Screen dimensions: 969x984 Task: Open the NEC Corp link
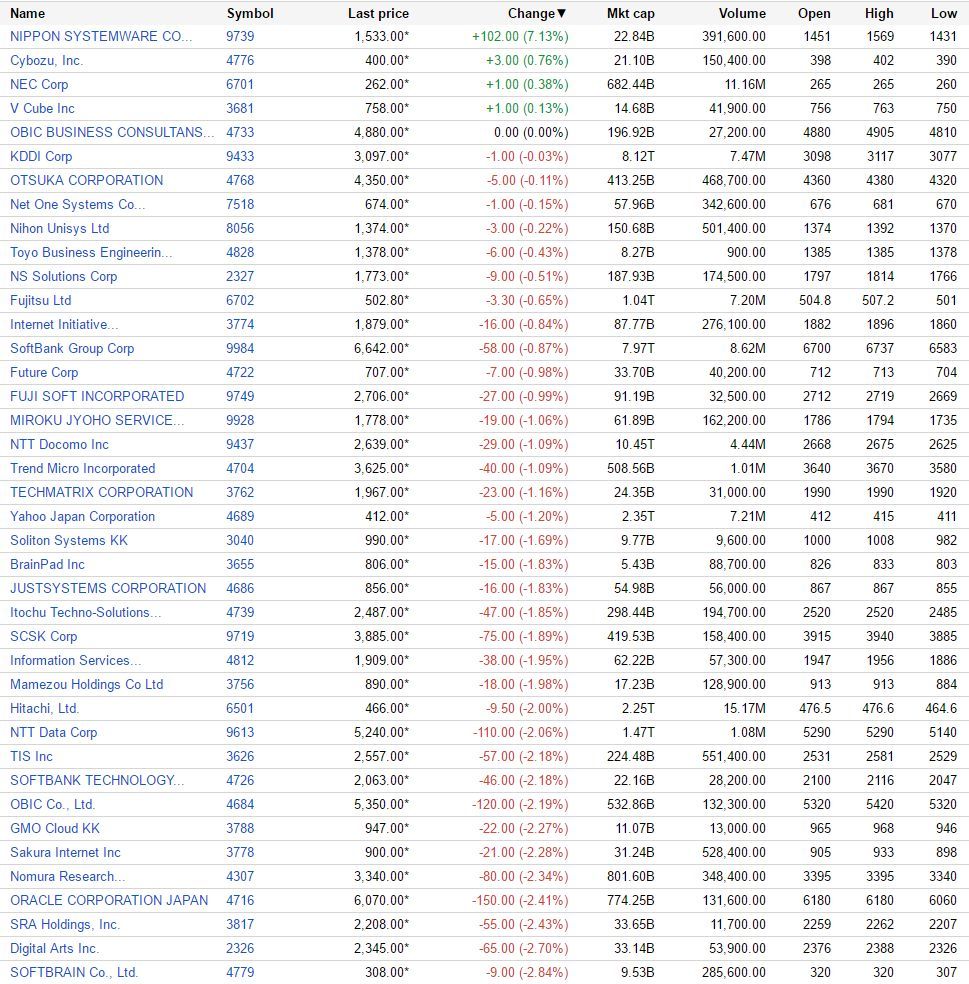coord(39,84)
